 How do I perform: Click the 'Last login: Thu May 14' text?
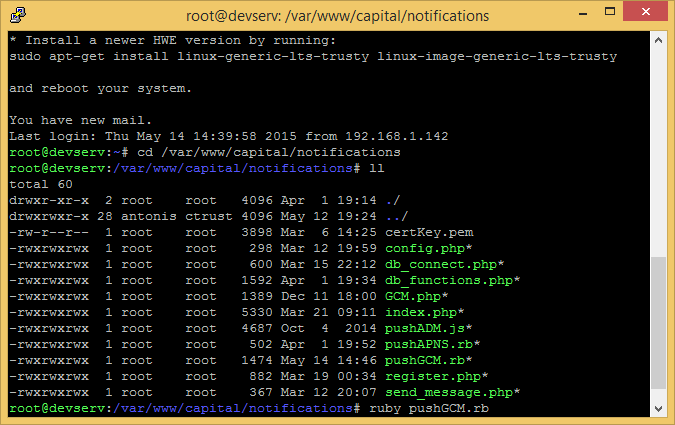click(97, 136)
